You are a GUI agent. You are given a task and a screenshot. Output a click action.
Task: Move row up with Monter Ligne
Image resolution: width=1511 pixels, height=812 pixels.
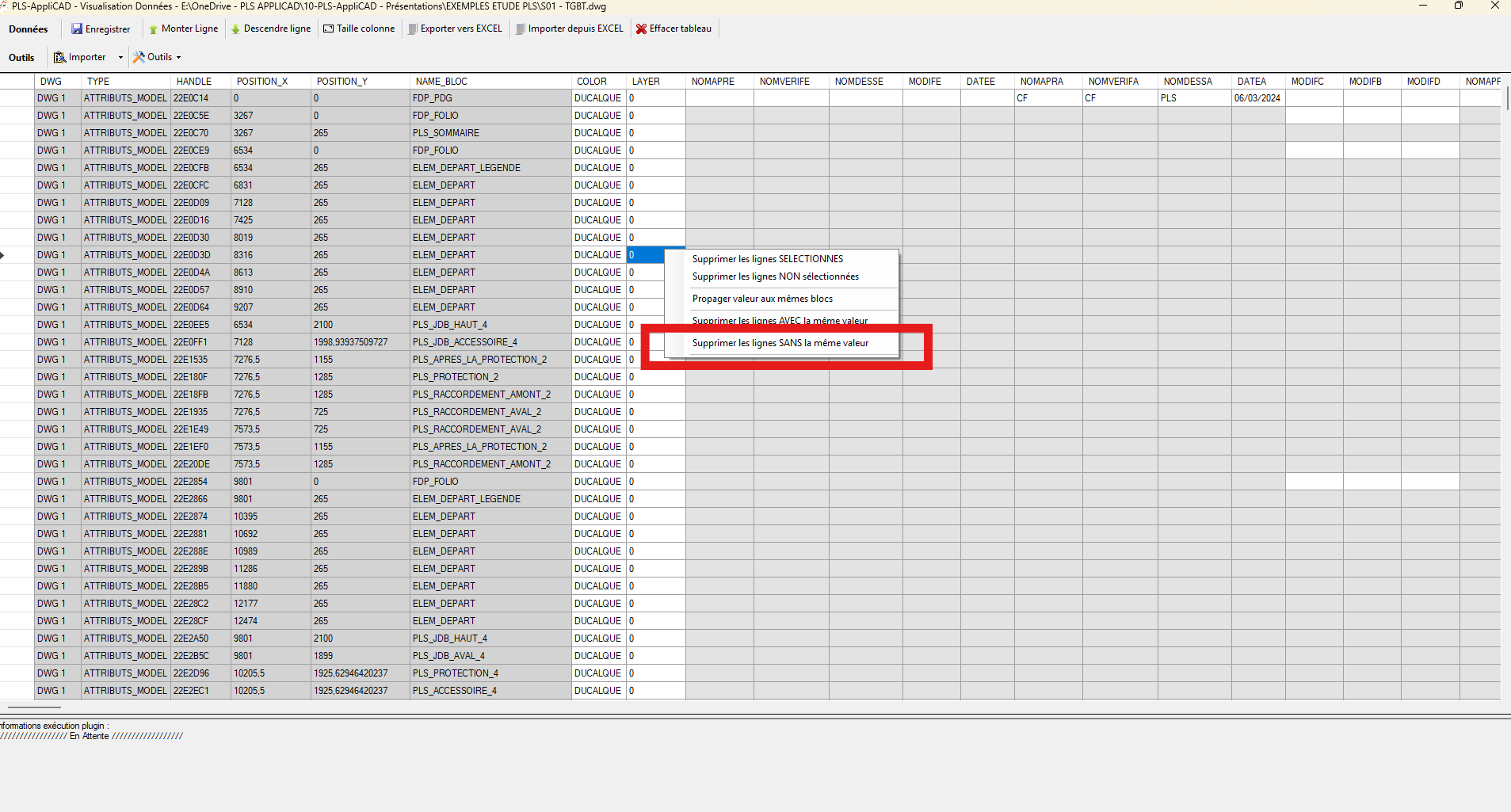[x=153, y=29]
